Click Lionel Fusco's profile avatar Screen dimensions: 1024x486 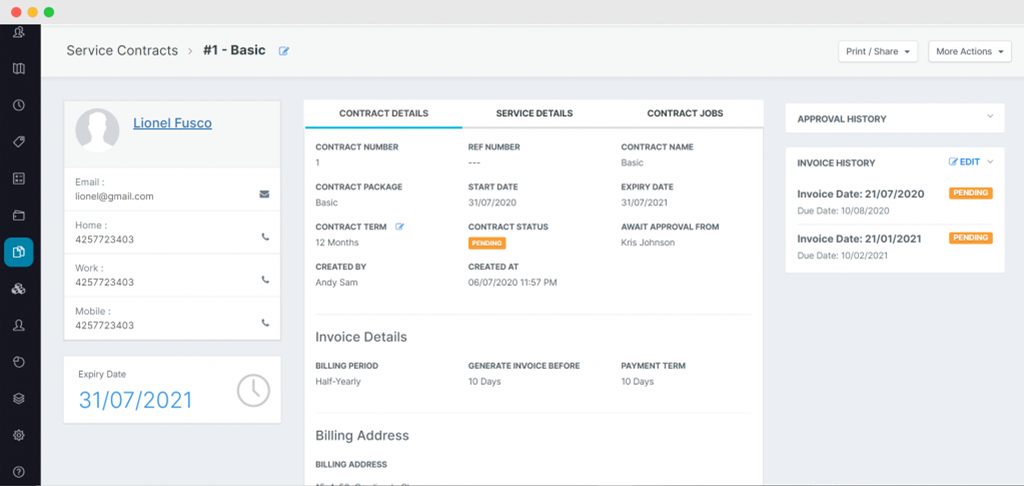pyautogui.click(x=97, y=130)
